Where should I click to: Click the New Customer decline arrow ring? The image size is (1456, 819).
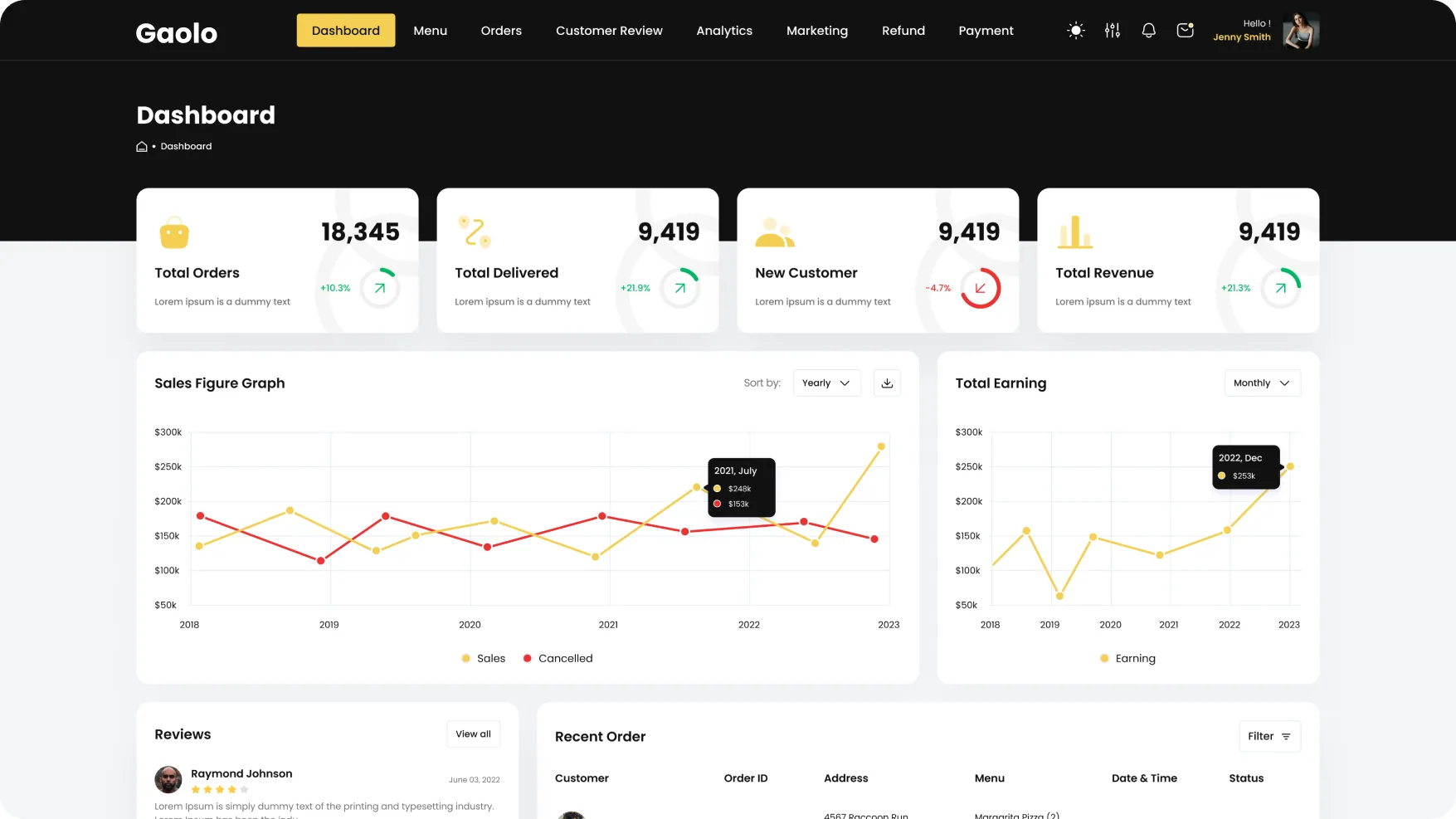pos(981,288)
